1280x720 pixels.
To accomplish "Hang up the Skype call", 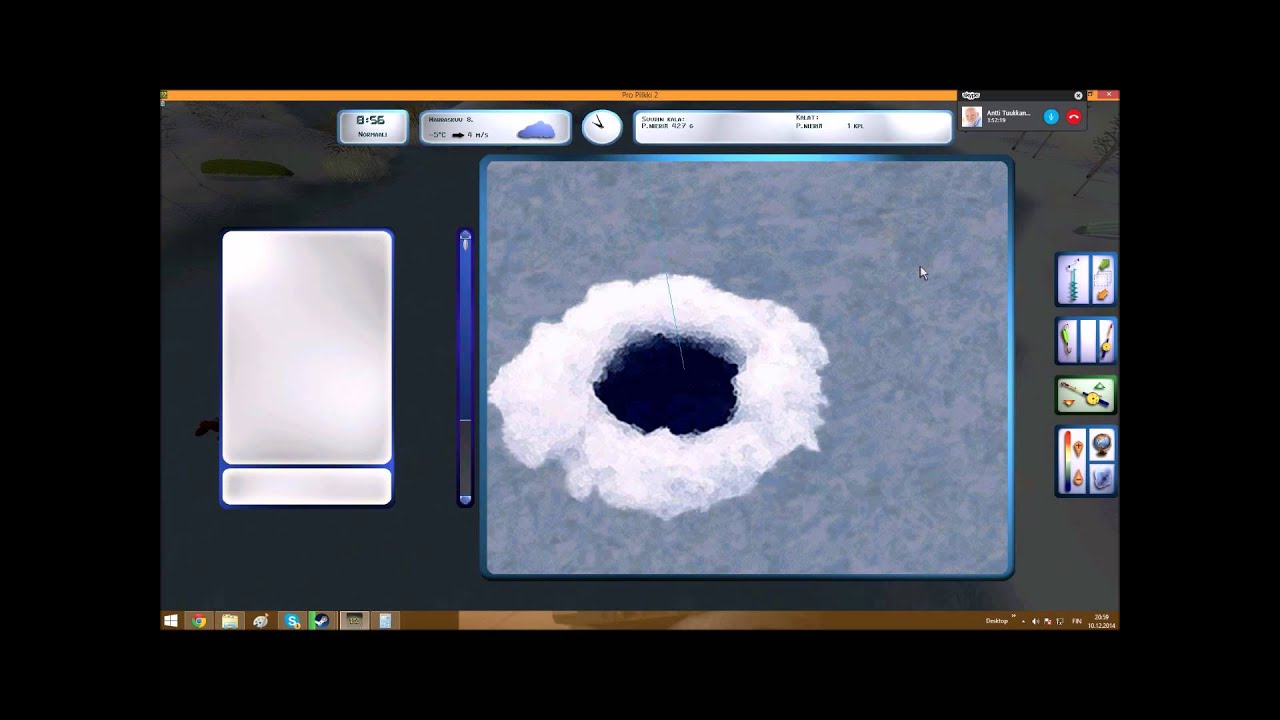I will (x=1074, y=117).
